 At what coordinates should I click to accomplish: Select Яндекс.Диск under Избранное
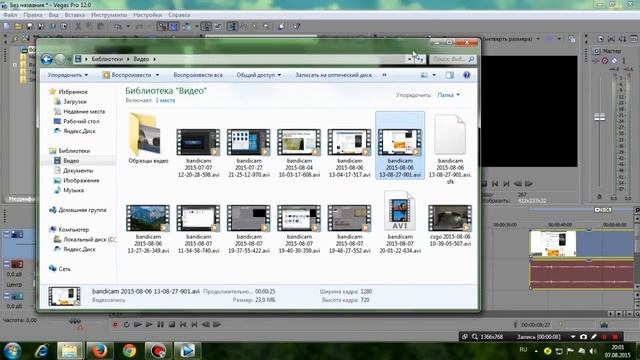tap(79, 131)
